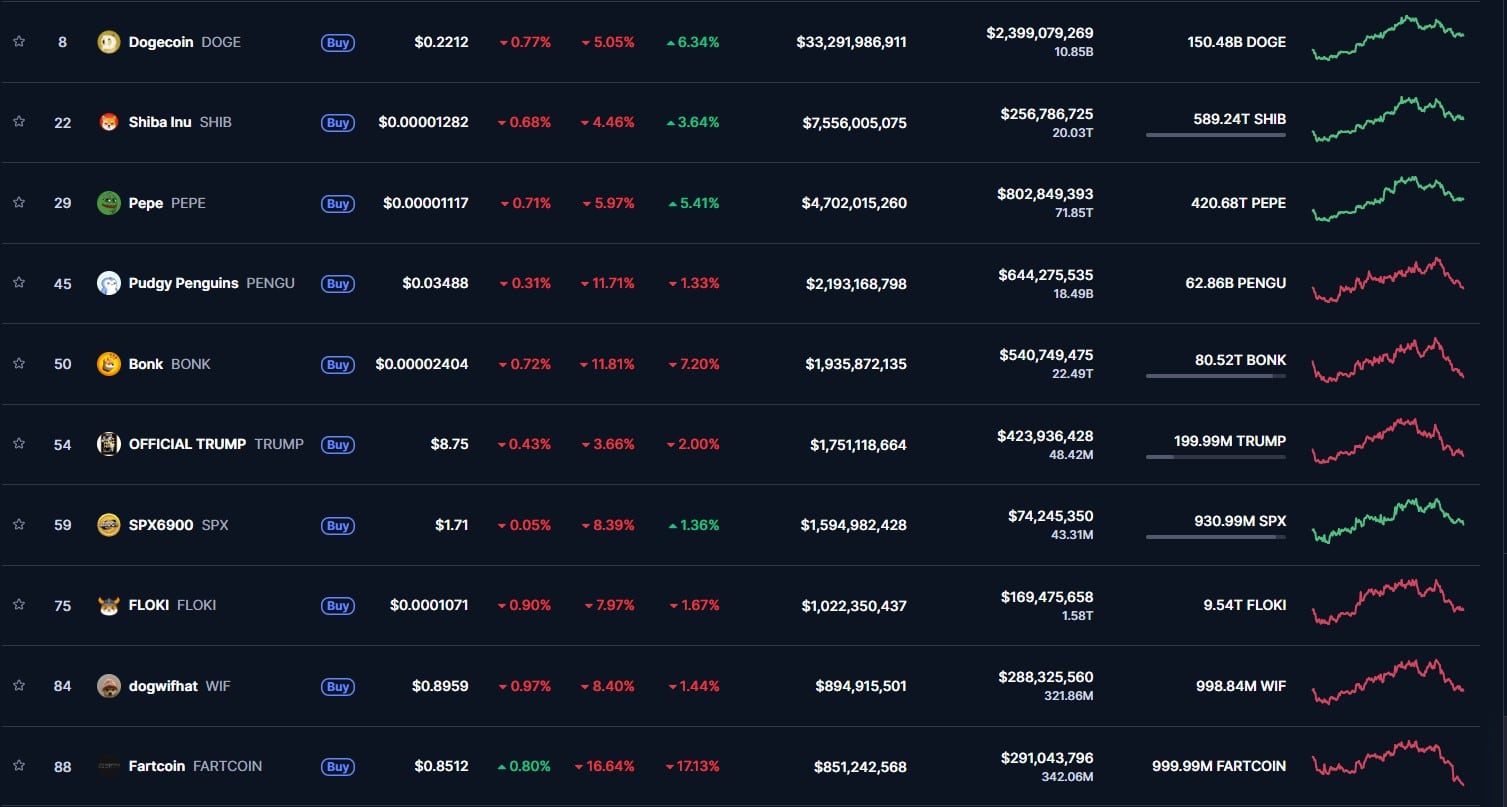Click the Shiba Inu coin icon
Viewport: 1507px width, 807px height.
point(109,122)
